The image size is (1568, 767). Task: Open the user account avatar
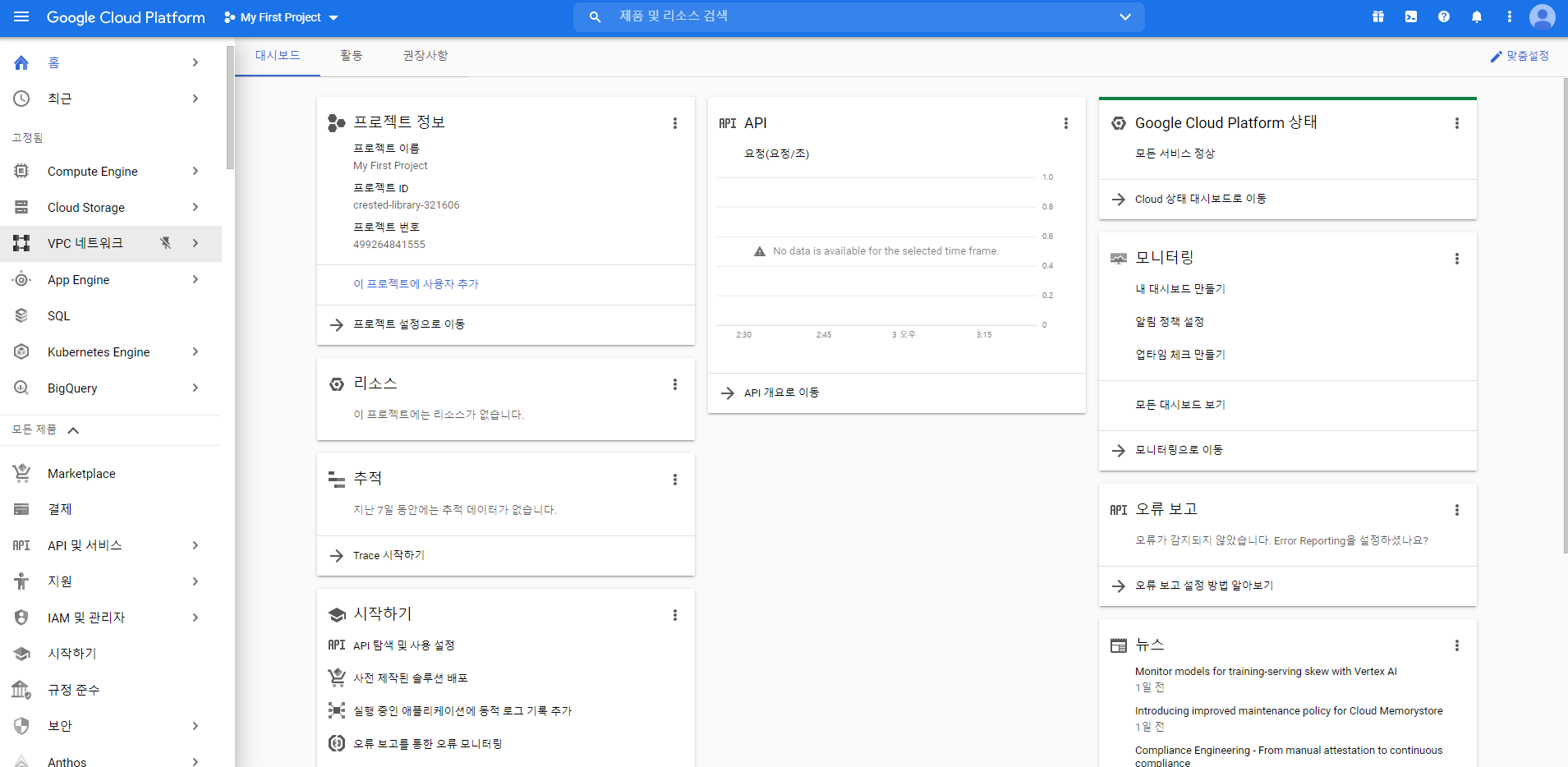pyautogui.click(x=1543, y=17)
